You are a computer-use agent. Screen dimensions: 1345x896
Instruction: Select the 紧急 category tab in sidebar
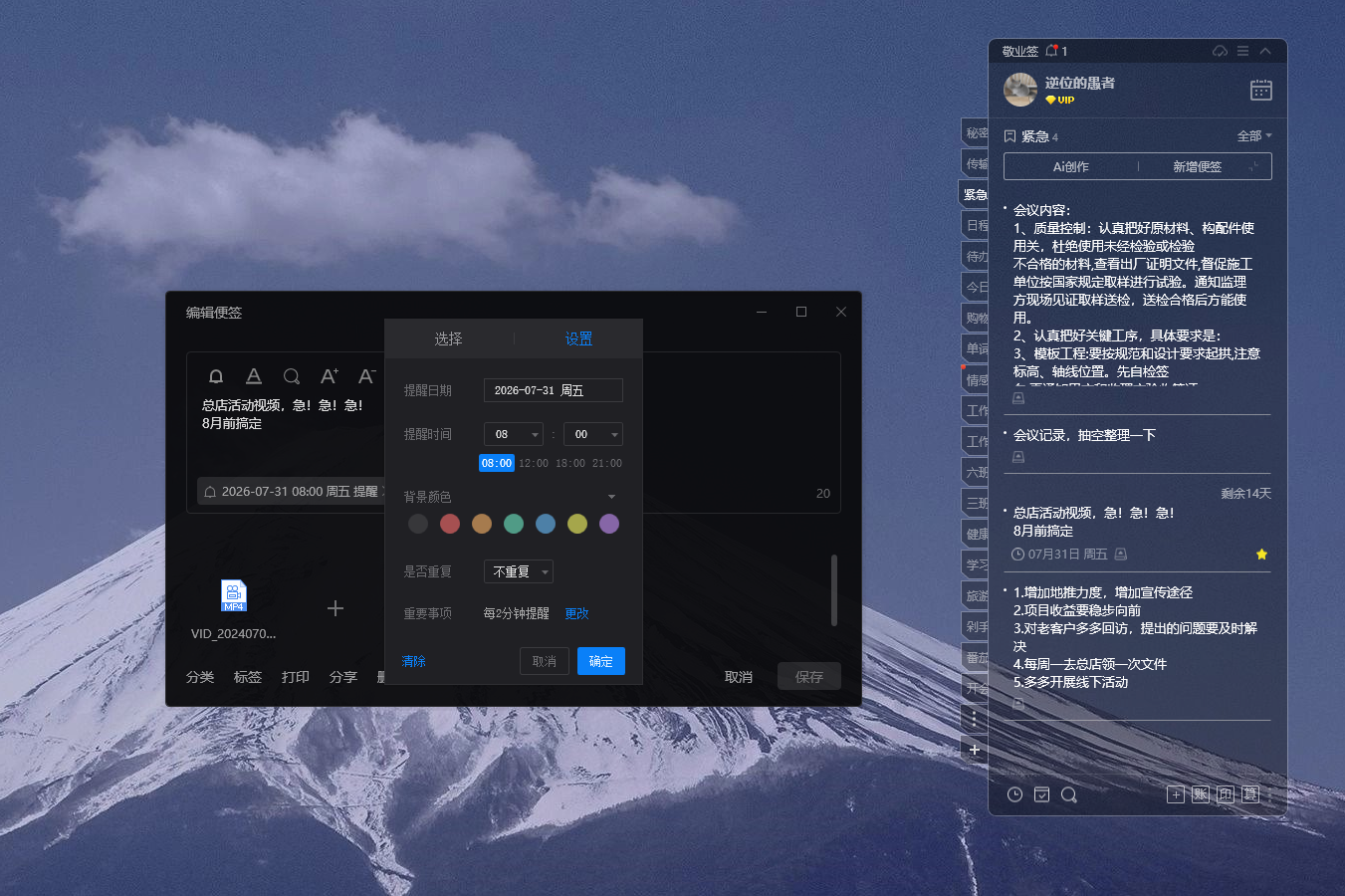pos(975,194)
